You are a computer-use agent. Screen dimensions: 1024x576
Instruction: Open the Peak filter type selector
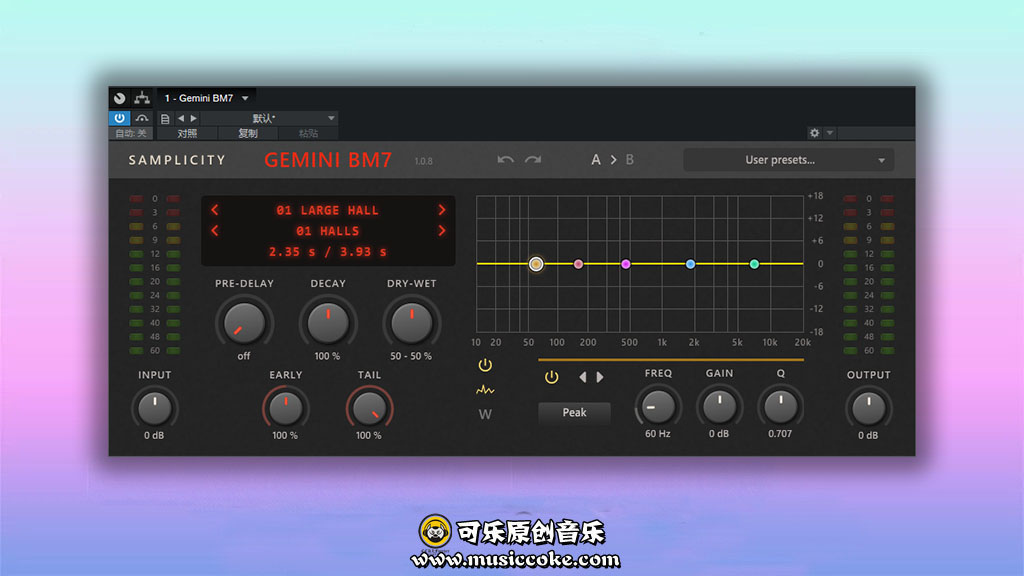[x=575, y=413]
